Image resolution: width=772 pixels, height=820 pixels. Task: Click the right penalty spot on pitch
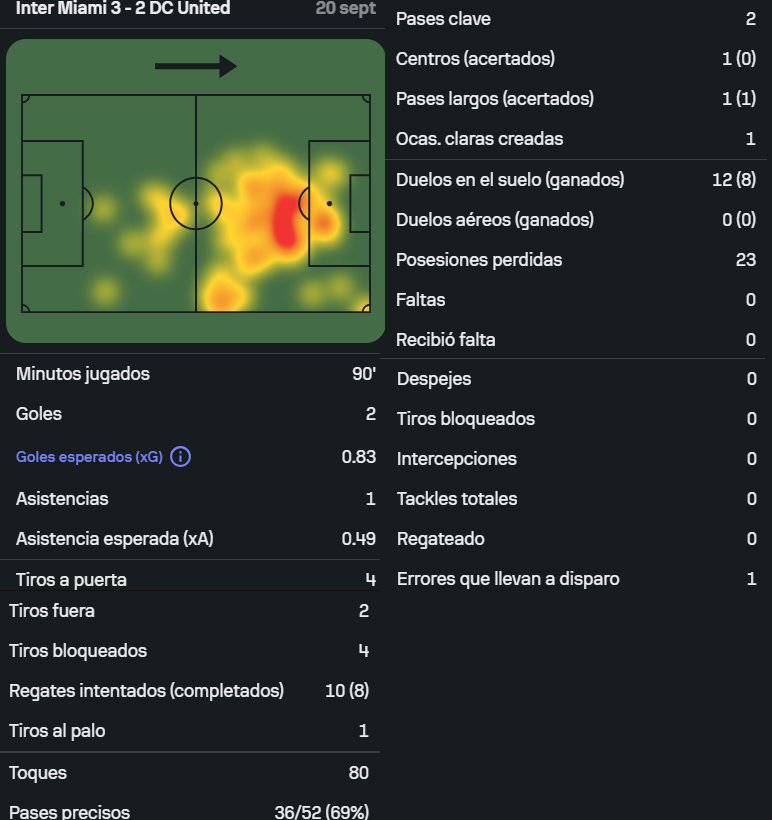pyautogui.click(x=330, y=203)
